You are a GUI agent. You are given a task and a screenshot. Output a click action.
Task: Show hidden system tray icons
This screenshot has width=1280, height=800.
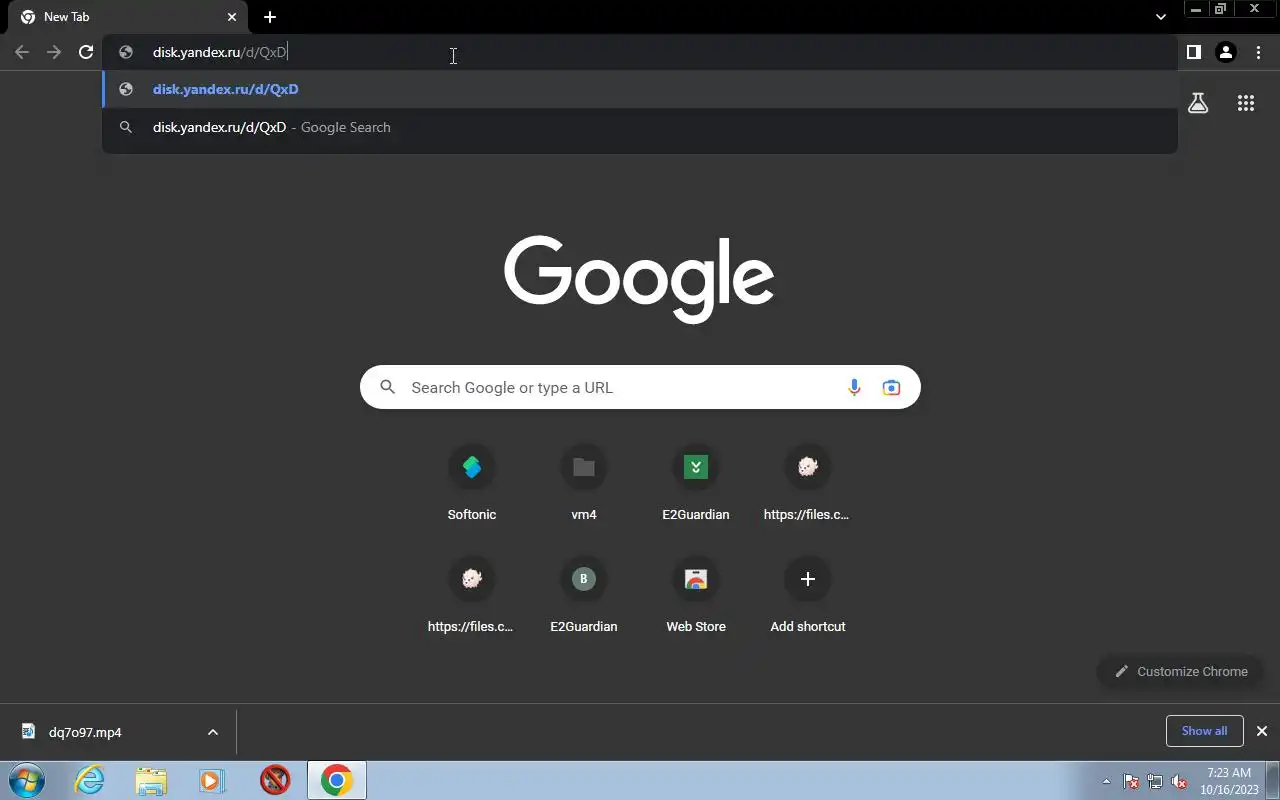(1106, 781)
